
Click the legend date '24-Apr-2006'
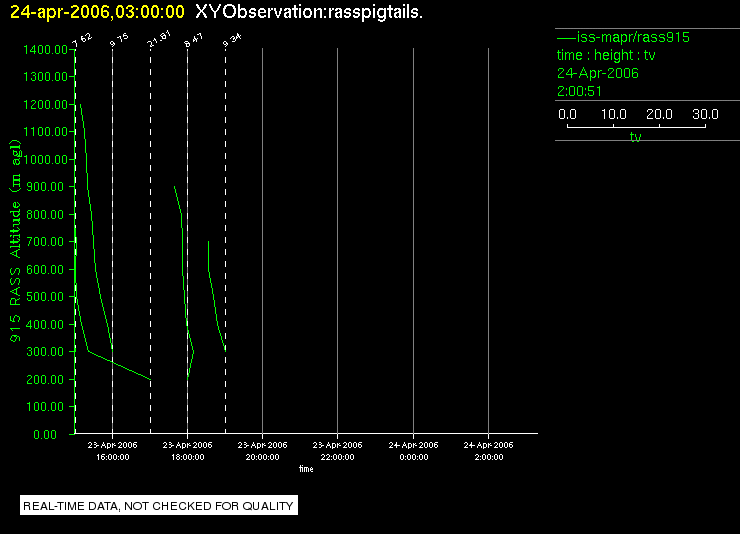[597, 73]
